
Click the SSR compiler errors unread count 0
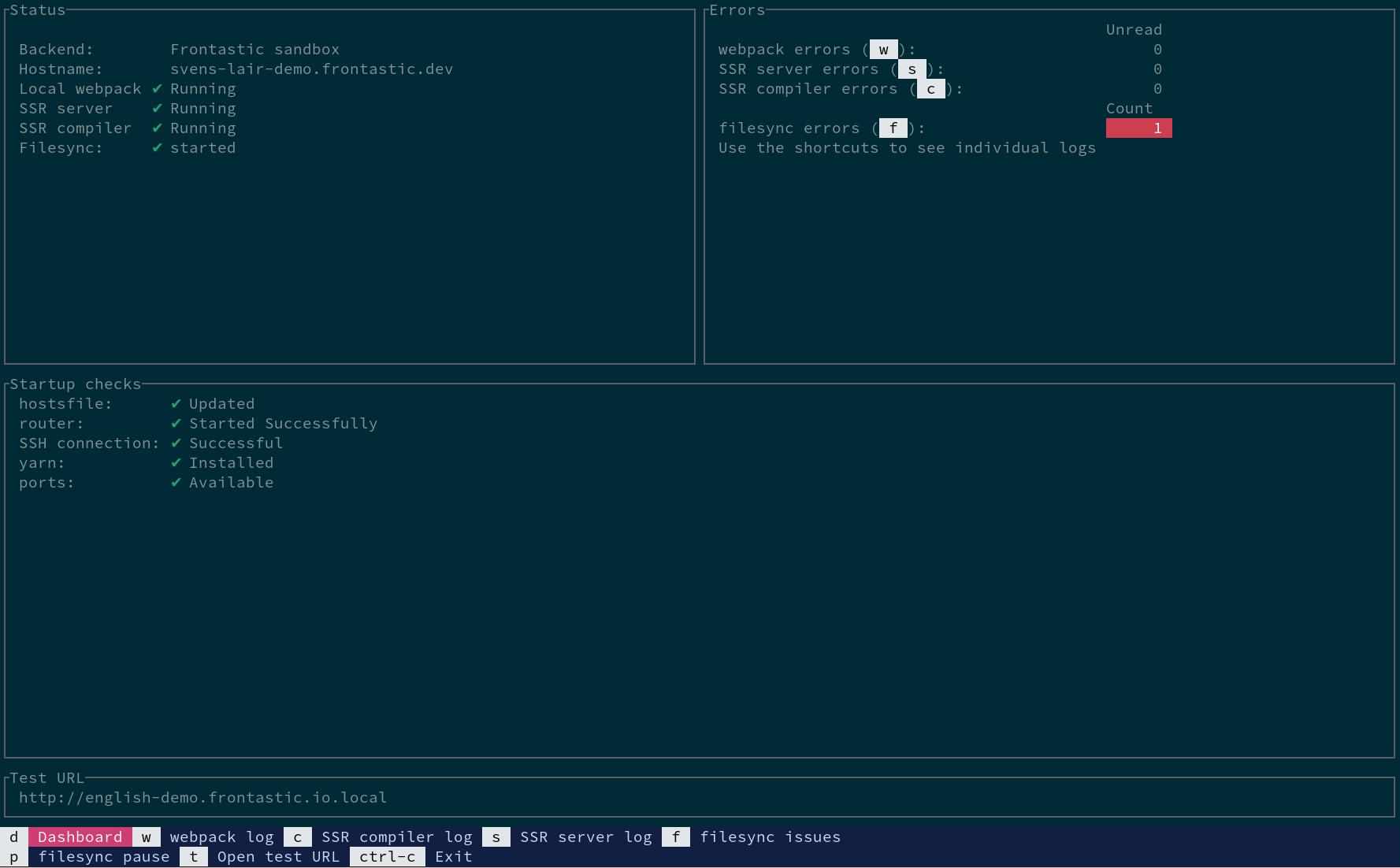pos(1158,88)
